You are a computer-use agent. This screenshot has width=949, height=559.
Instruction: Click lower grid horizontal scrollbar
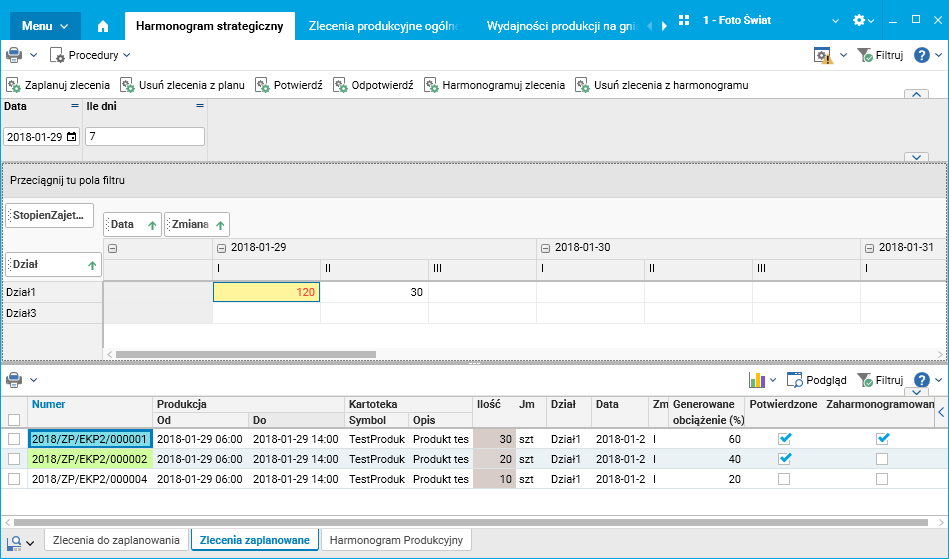click(471, 522)
